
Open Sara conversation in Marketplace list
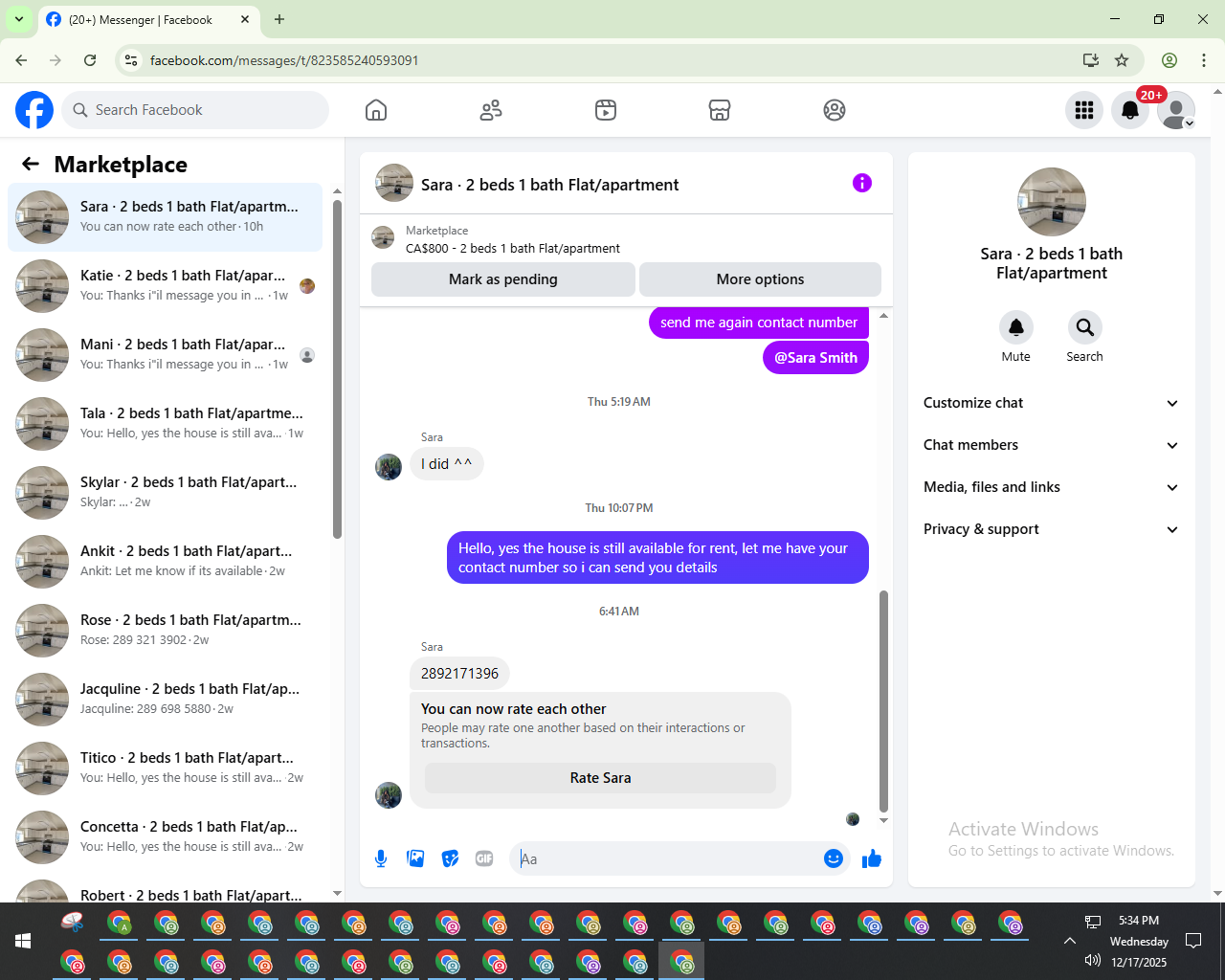[x=165, y=217]
